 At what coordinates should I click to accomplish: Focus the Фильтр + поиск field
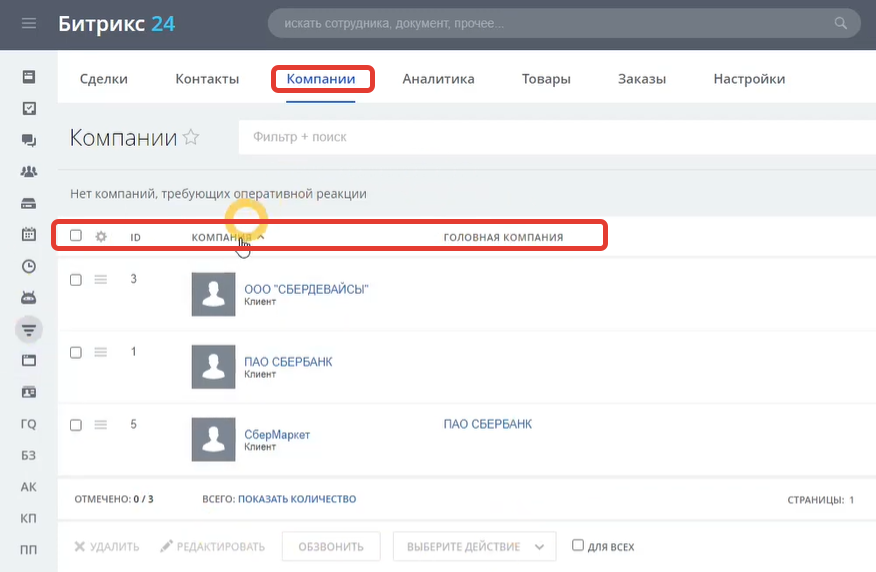[x=557, y=137]
